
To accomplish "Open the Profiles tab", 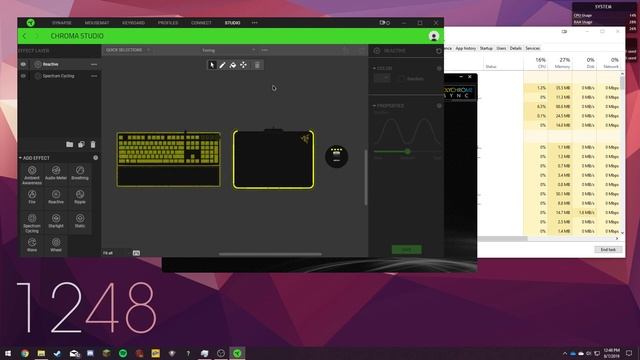I will pyautogui.click(x=168, y=23).
